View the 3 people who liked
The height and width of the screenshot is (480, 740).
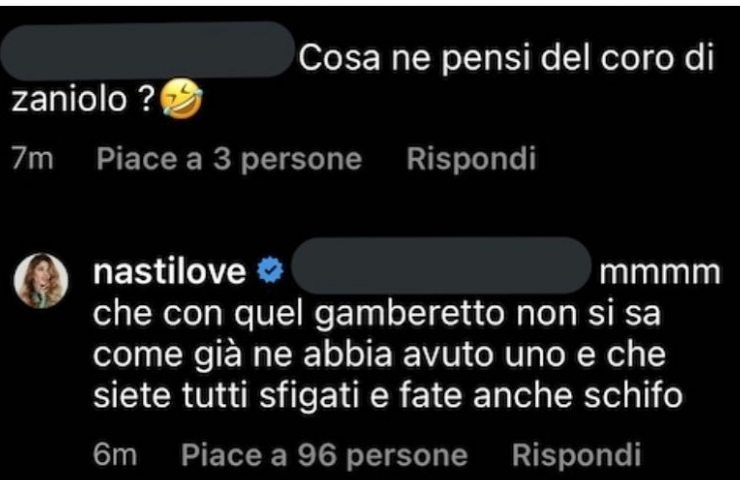229,159
